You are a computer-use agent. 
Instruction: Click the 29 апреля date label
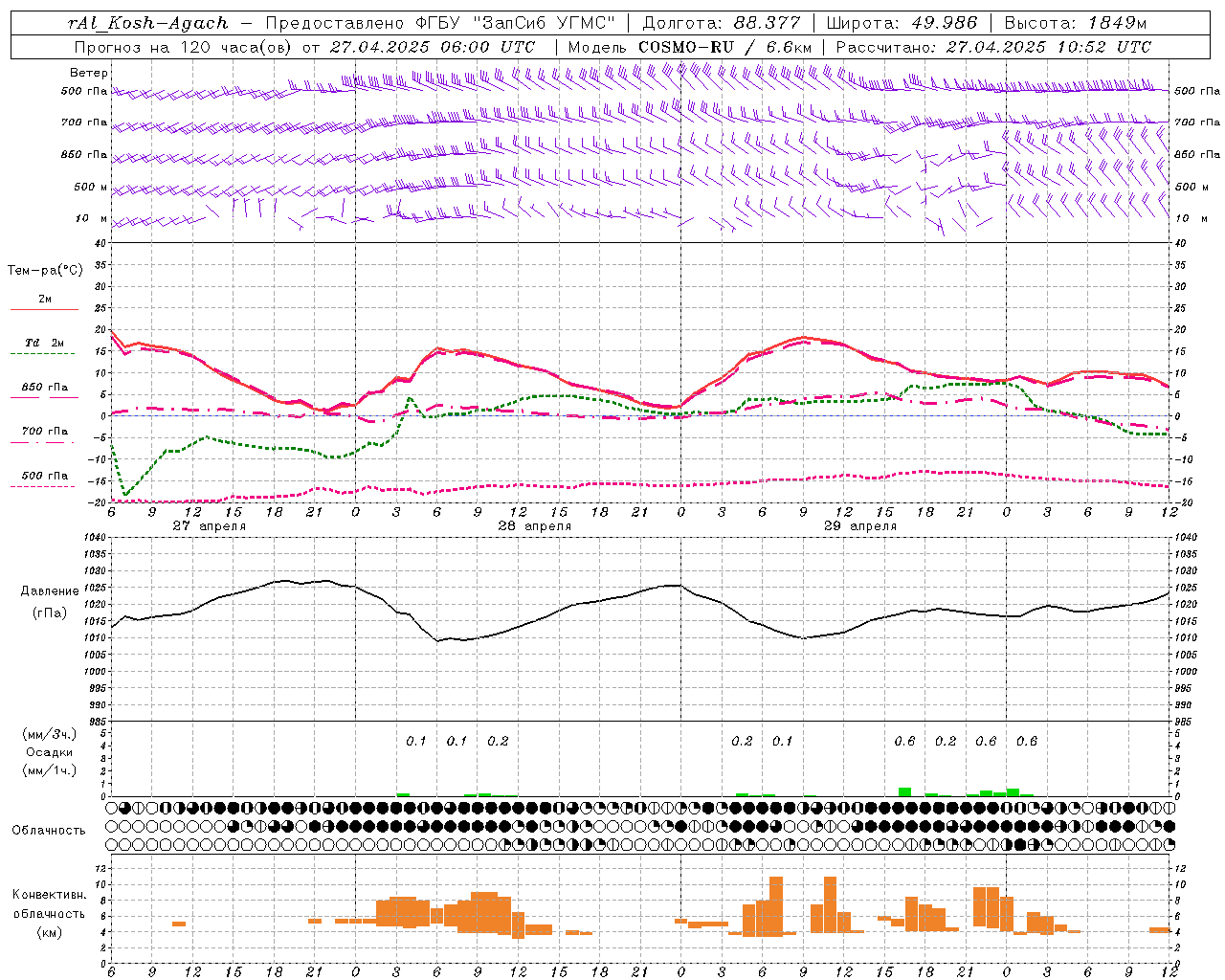[860, 525]
